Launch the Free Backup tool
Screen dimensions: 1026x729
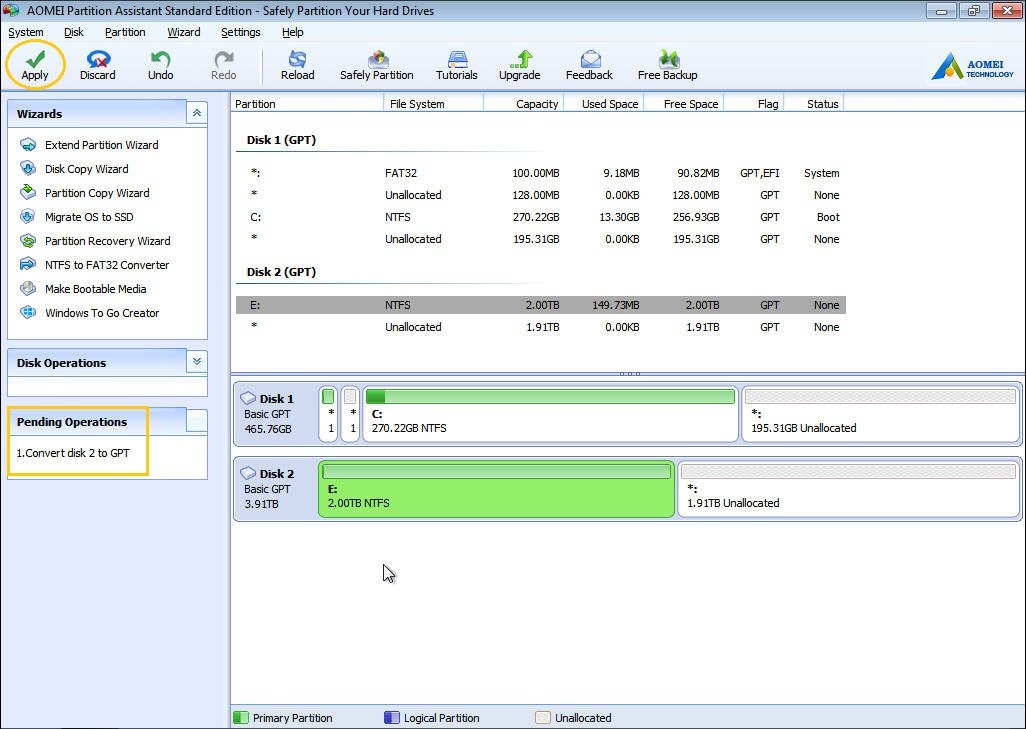(667, 60)
